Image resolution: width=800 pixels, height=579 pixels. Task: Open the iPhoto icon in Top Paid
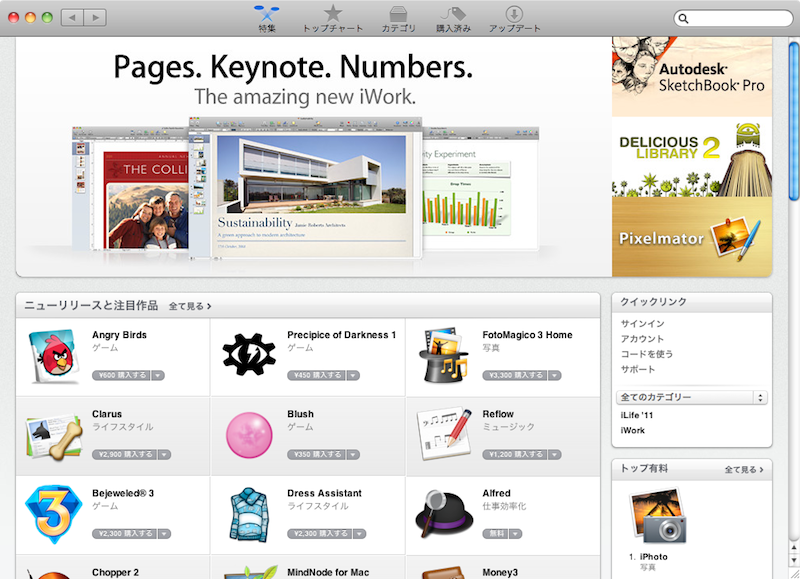coord(657,516)
